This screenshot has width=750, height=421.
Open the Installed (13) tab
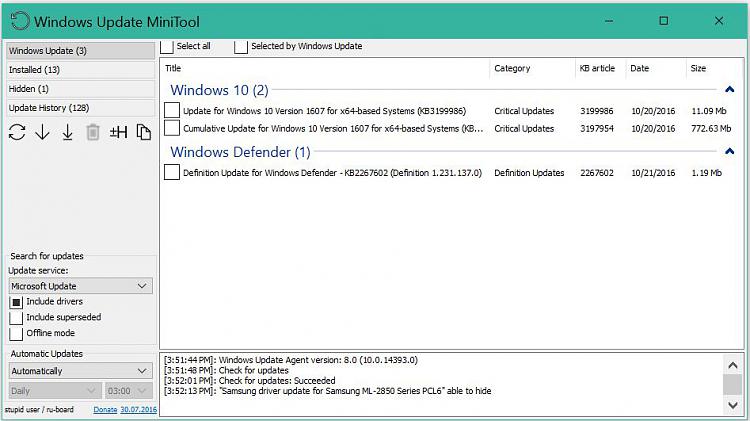(x=80, y=70)
